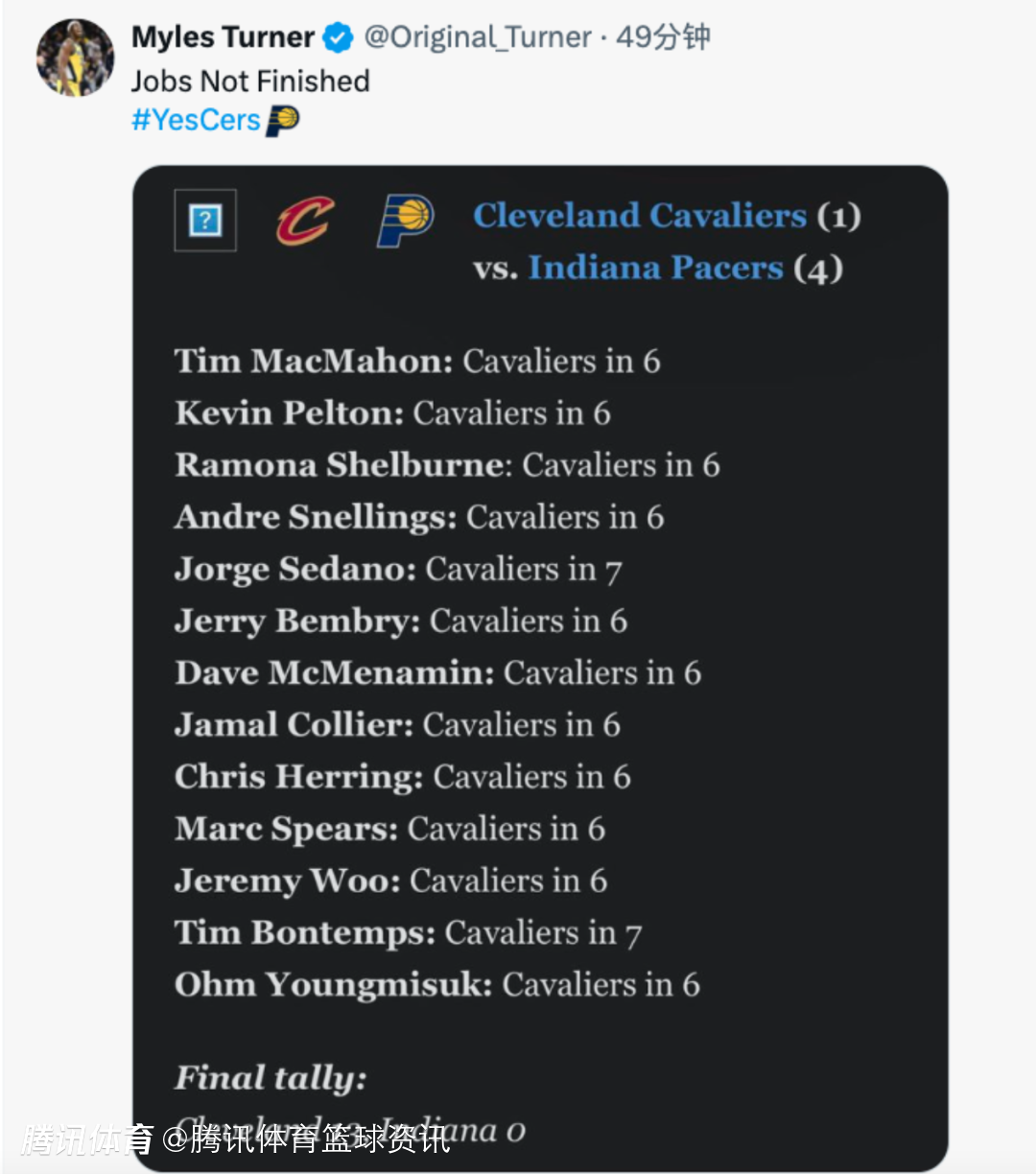Click the broken image question mark icon
The height and width of the screenshot is (1174, 1036).
click(x=205, y=221)
